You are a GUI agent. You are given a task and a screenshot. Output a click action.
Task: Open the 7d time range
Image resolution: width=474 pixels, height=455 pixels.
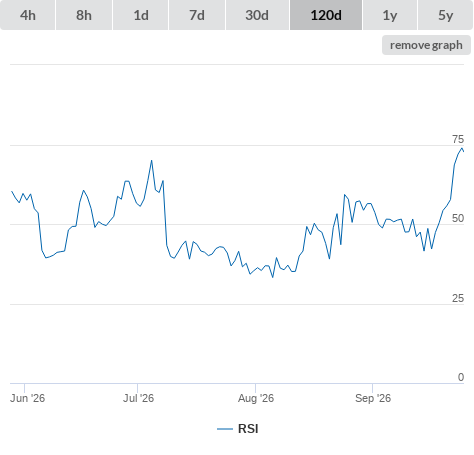(x=197, y=15)
